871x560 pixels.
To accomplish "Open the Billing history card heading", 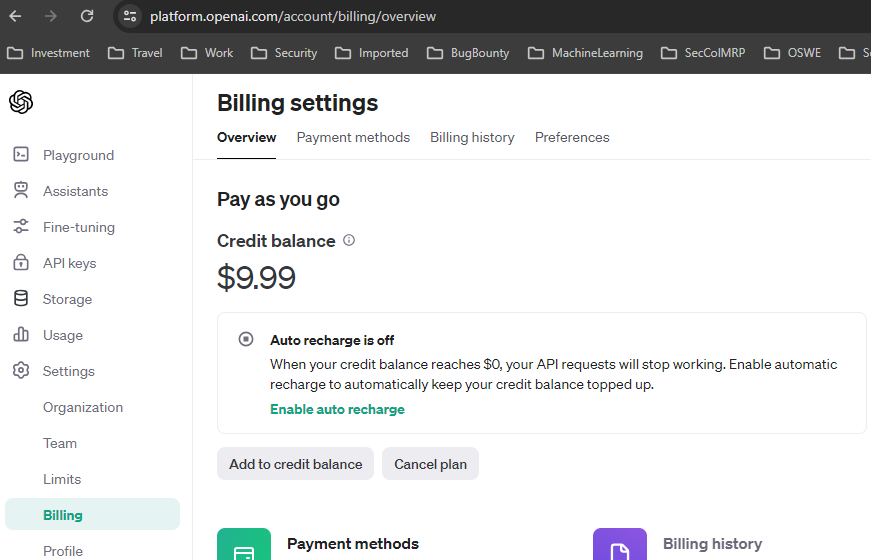I will (x=713, y=543).
